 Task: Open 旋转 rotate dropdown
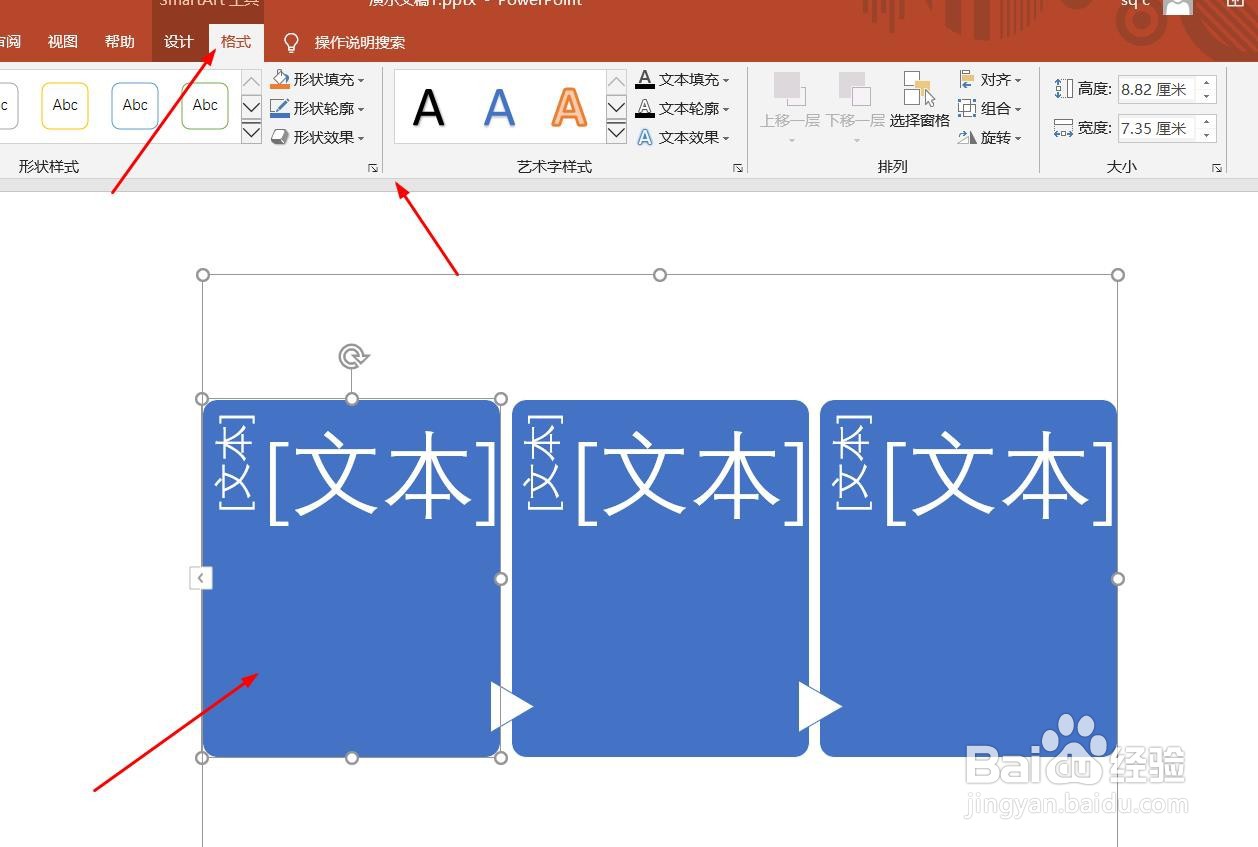point(990,137)
